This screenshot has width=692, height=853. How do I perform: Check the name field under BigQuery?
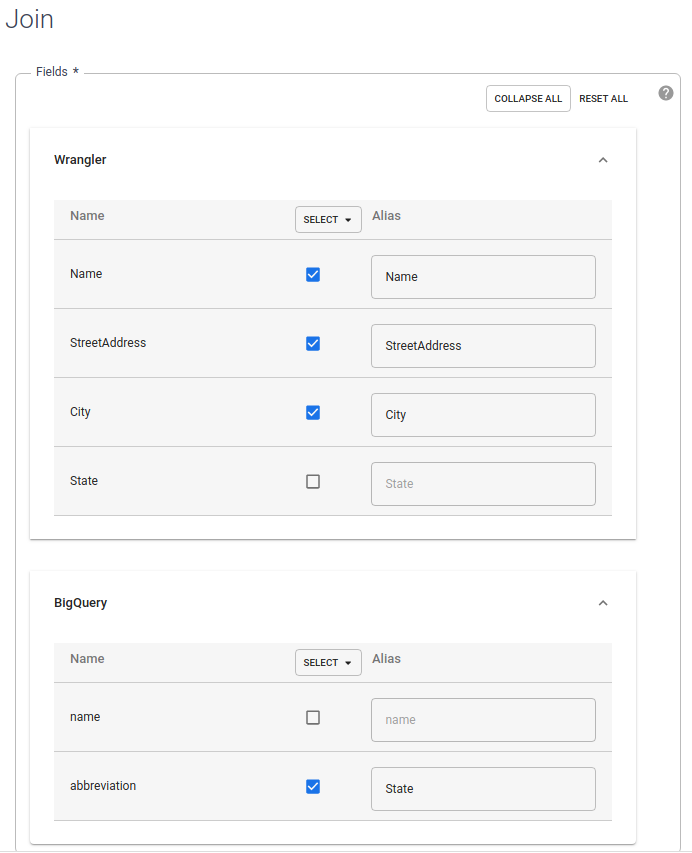coord(313,717)
